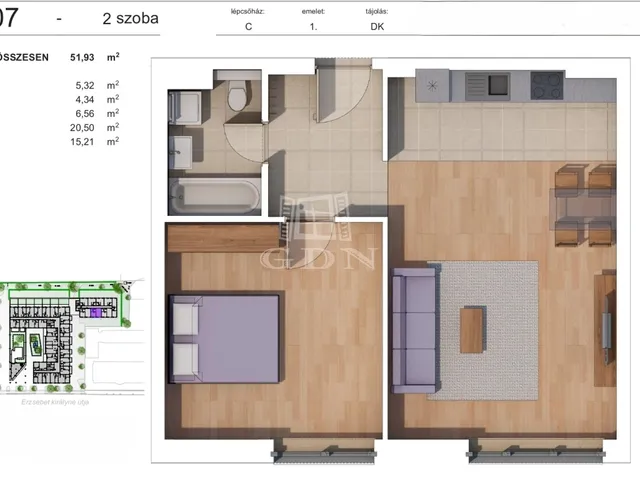Click the bathtub in the bathroom
The width and height of the screenshot is (640, 480).
(215, 197)
